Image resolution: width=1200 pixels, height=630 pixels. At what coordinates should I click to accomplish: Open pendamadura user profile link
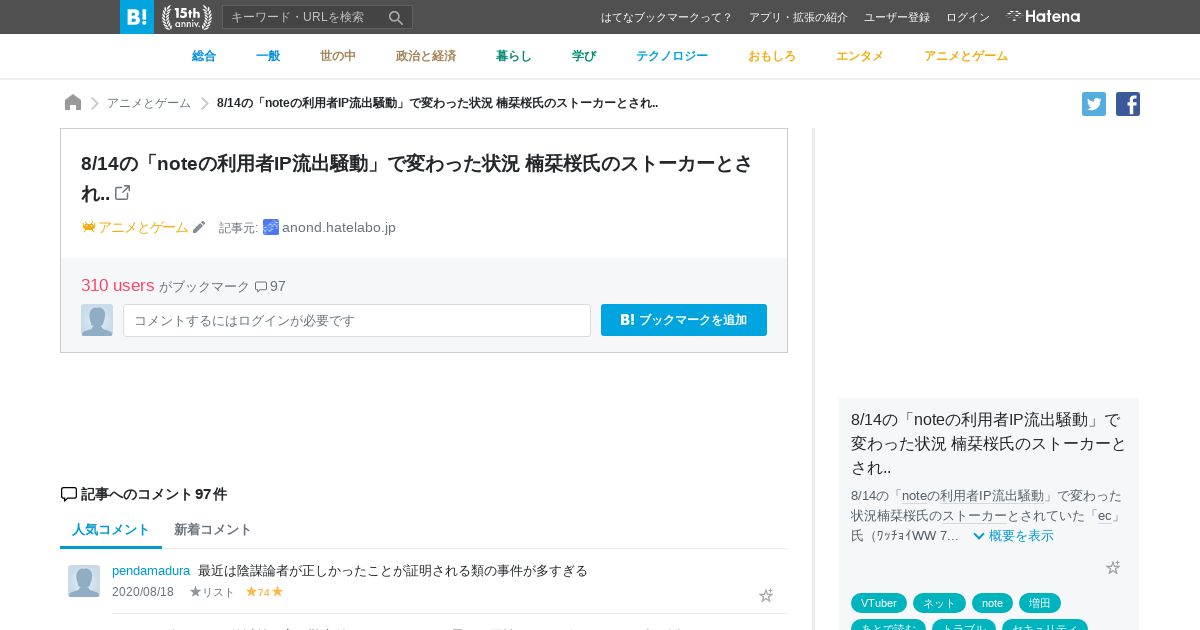point(151,570)
